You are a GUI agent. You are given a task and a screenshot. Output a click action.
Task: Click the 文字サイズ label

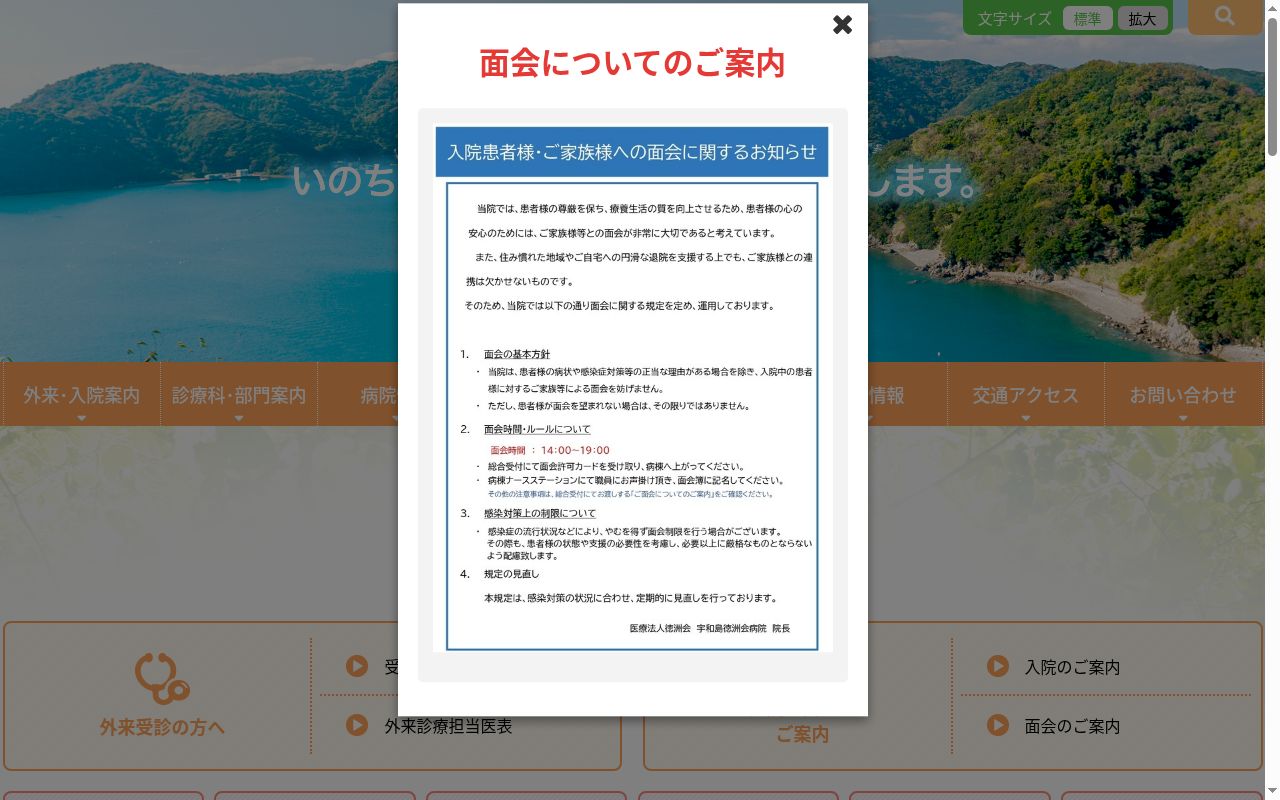click(1014, 19)
